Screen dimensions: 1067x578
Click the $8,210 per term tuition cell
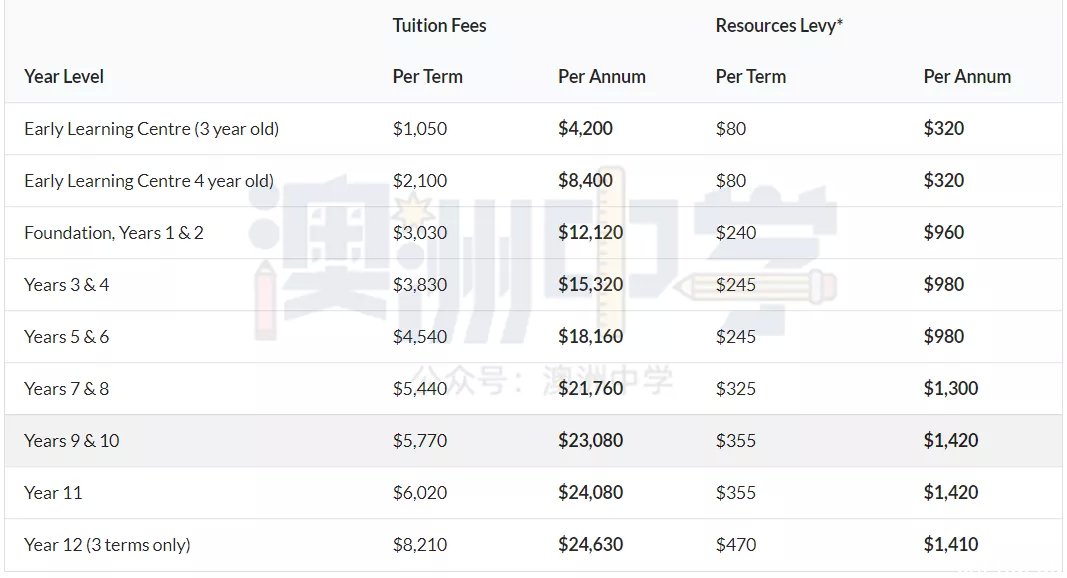[x=420, y=545]
